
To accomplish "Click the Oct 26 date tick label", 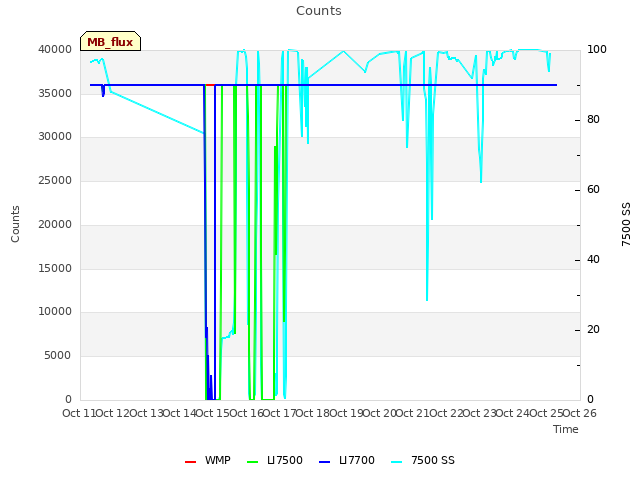I will pos(580,413).
